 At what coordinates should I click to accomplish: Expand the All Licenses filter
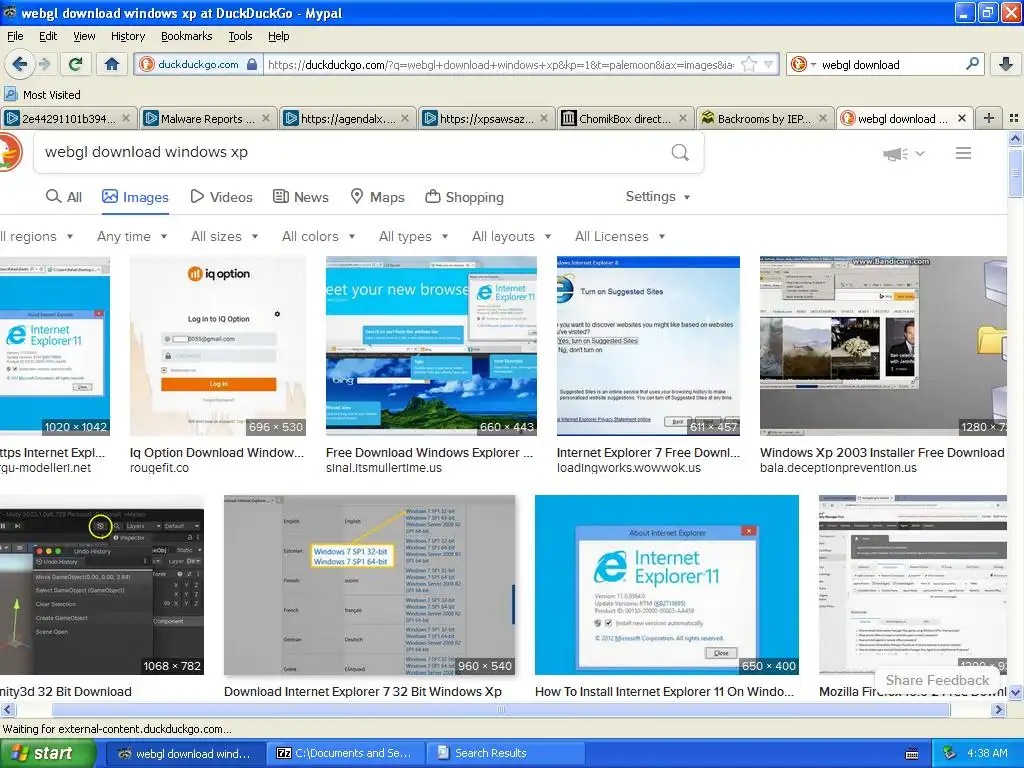click(x=620, y=236)
